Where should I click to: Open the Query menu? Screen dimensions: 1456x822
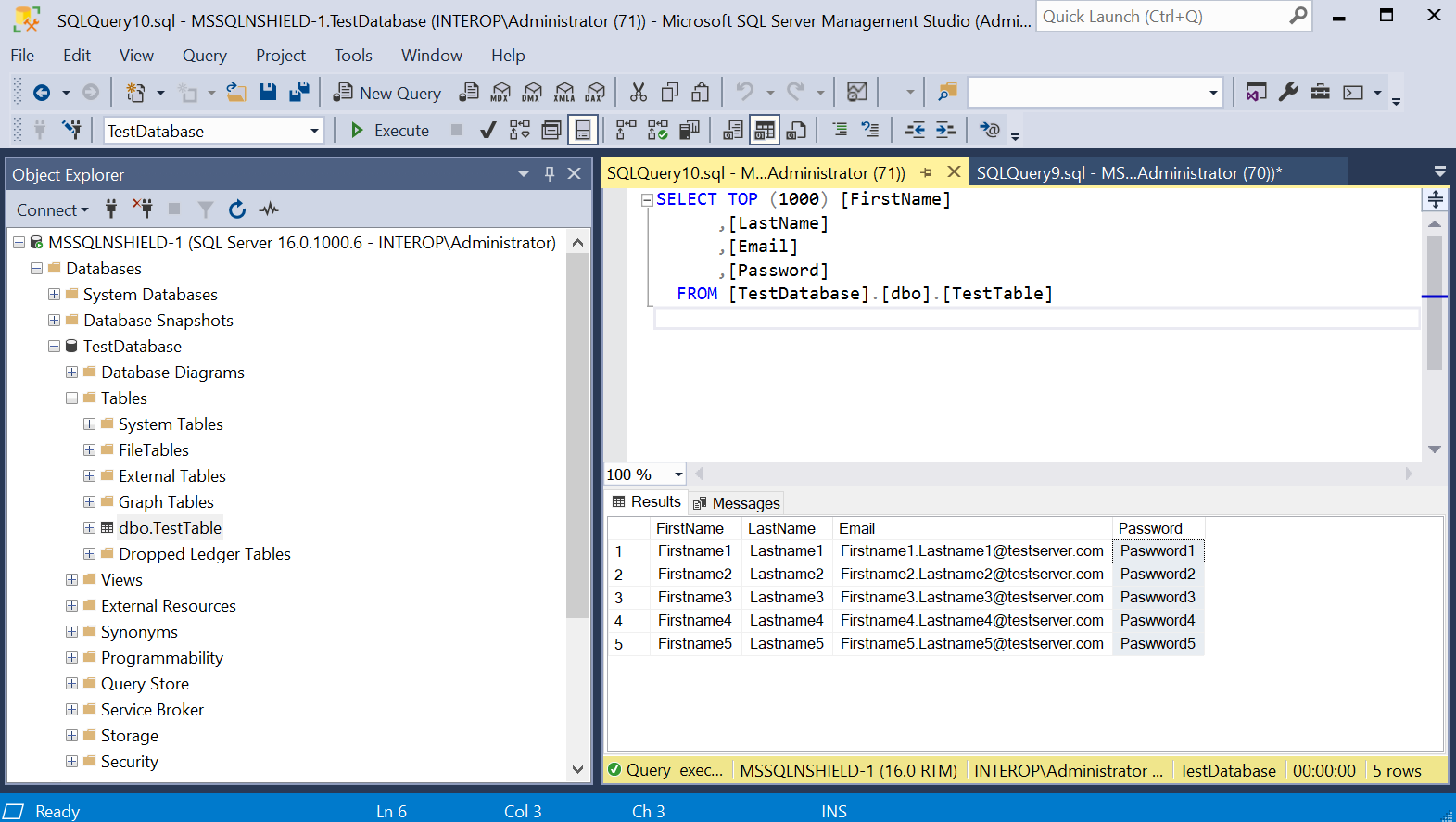(x=204, y=56)
